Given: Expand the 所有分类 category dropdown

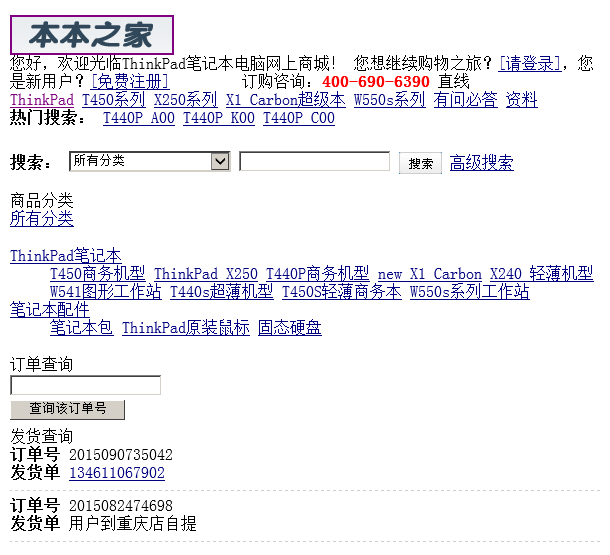Looking at the screenshot, I should [x=150, y=161].
